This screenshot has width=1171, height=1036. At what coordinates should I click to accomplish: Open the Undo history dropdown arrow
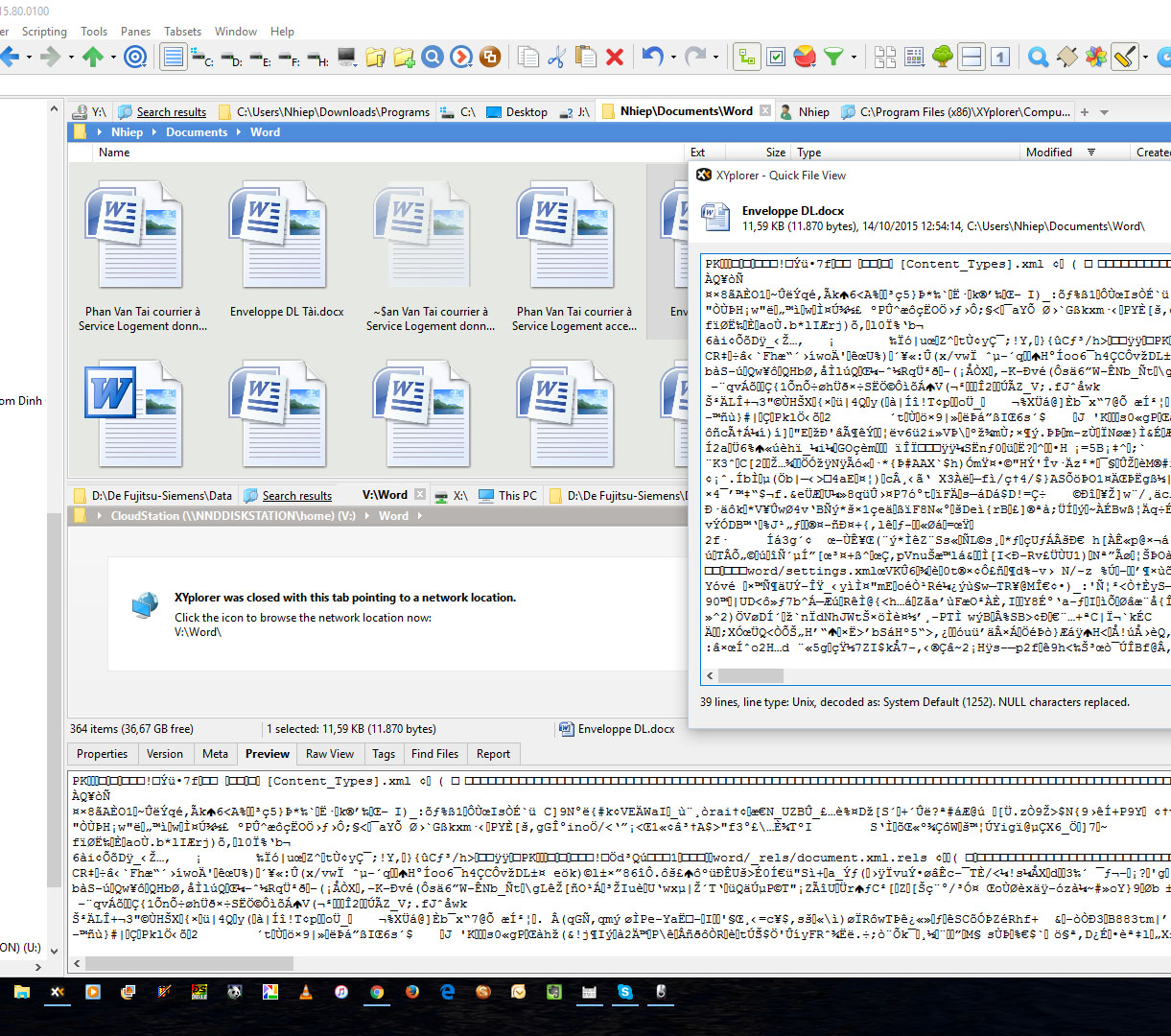coord(673,59)
